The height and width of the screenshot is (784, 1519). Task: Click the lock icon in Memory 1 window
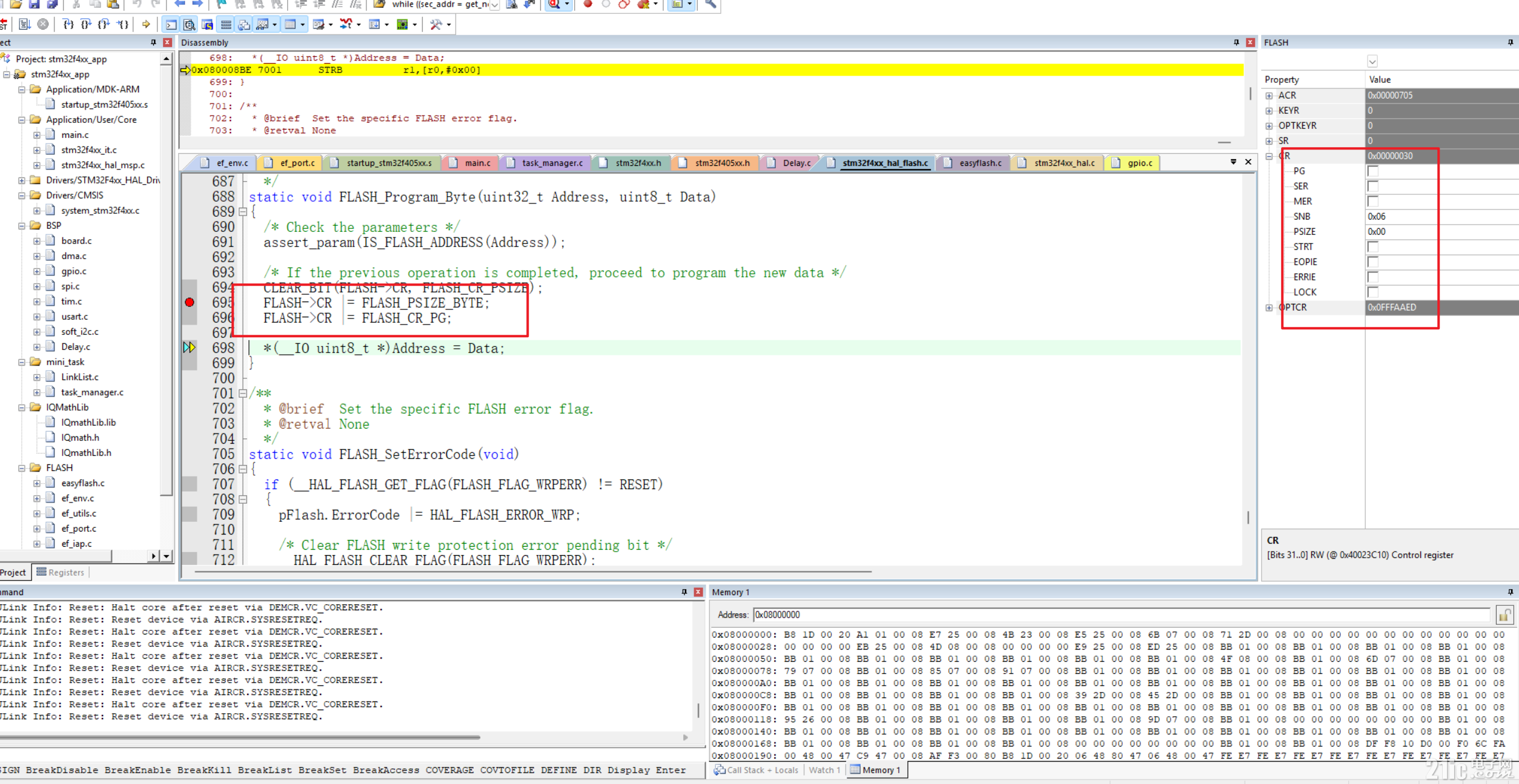[x=1504, y=614]
